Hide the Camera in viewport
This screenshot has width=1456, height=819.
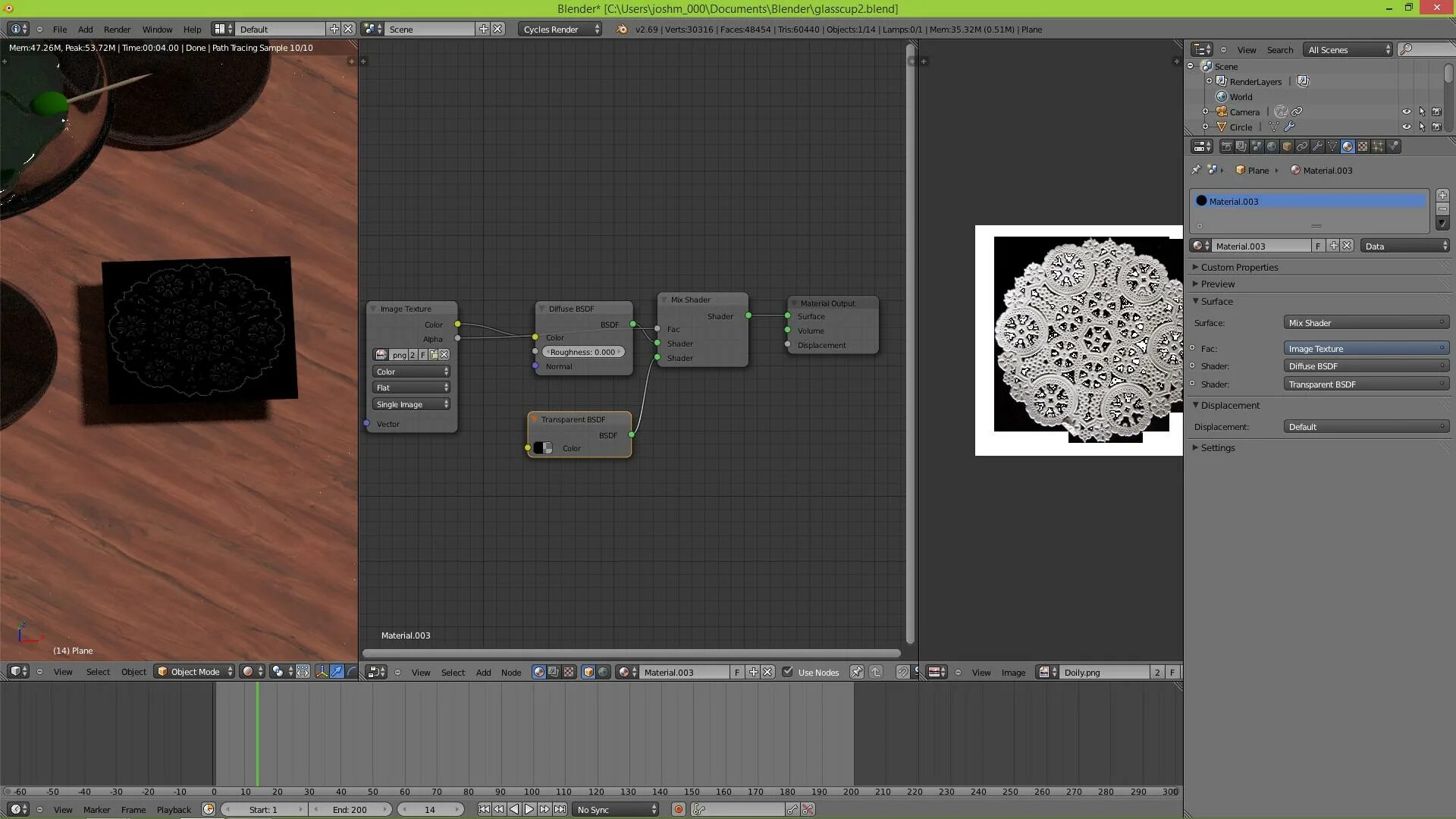[1407, 111]
